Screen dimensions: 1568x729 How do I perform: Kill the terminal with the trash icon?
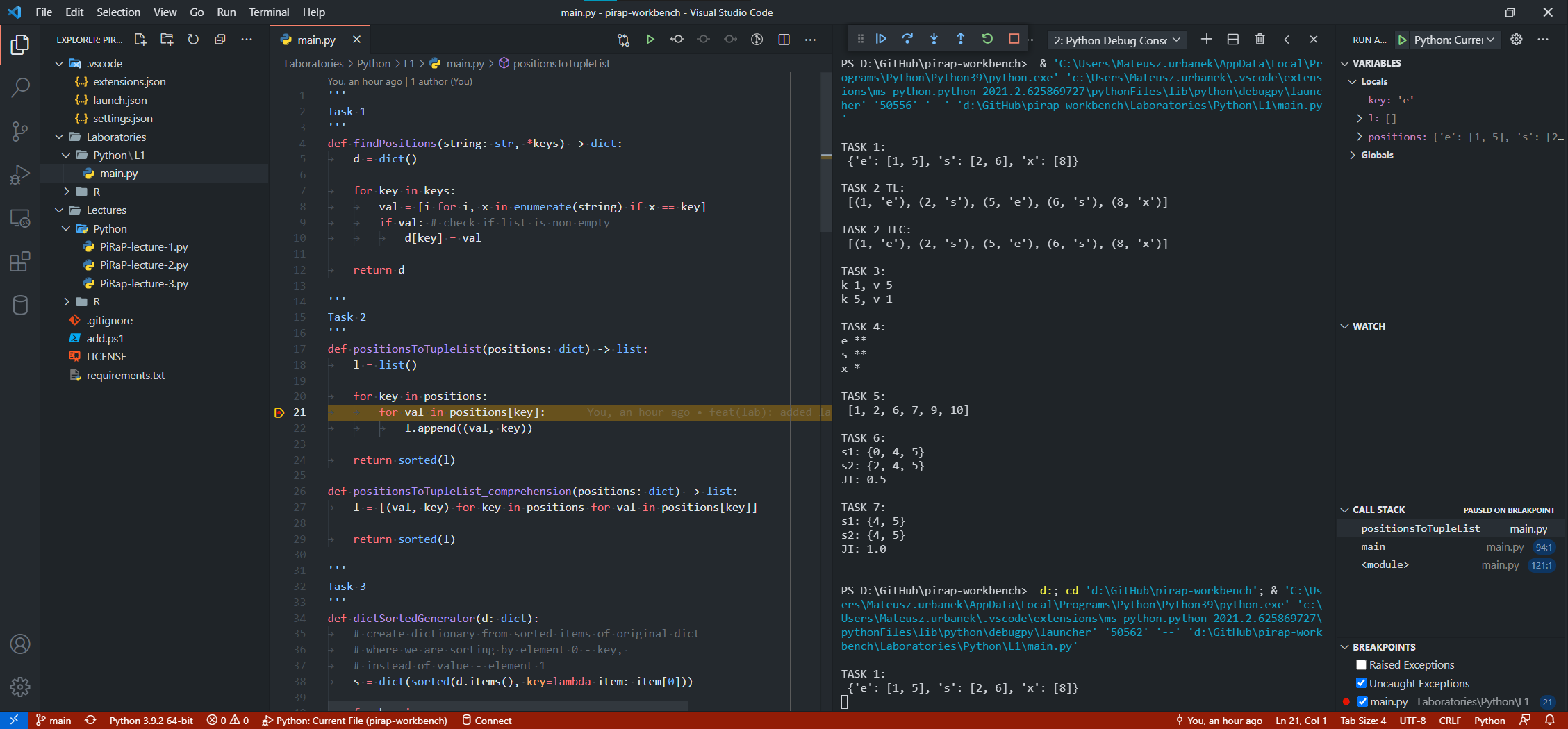(x=1260, y=39)
